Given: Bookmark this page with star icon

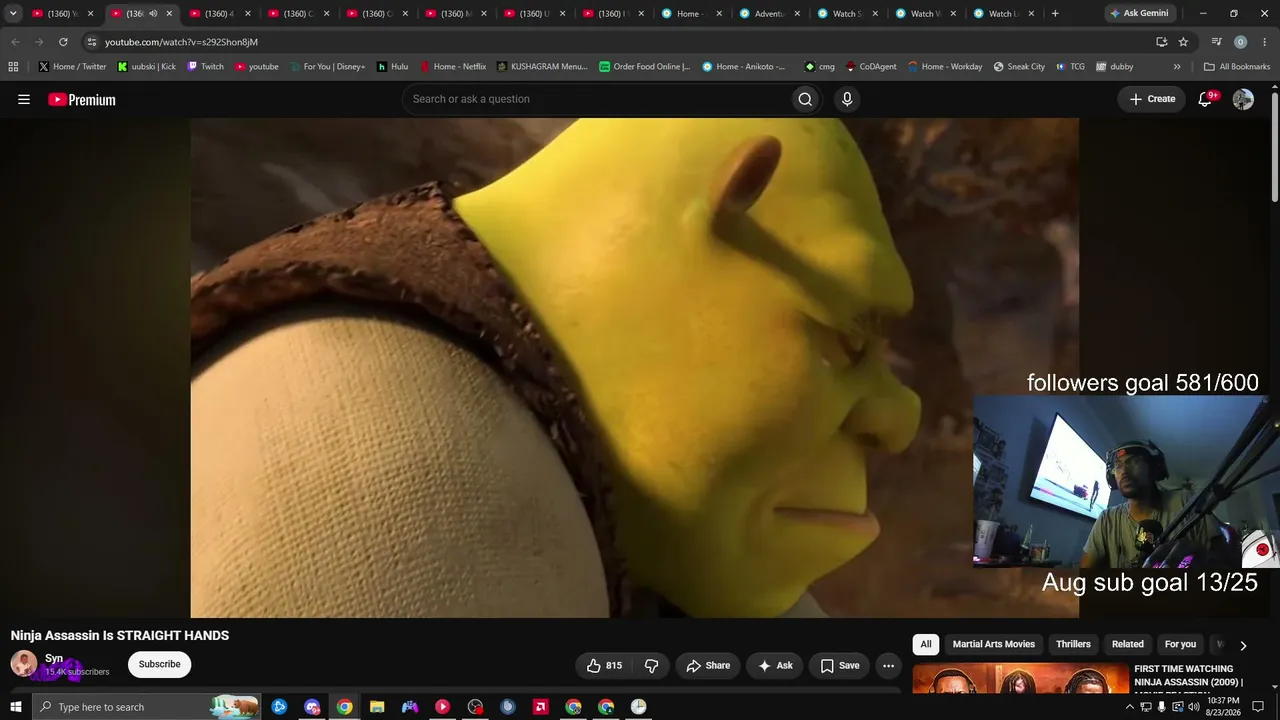Looking at the screenshot, I should tap(1183, 42).
